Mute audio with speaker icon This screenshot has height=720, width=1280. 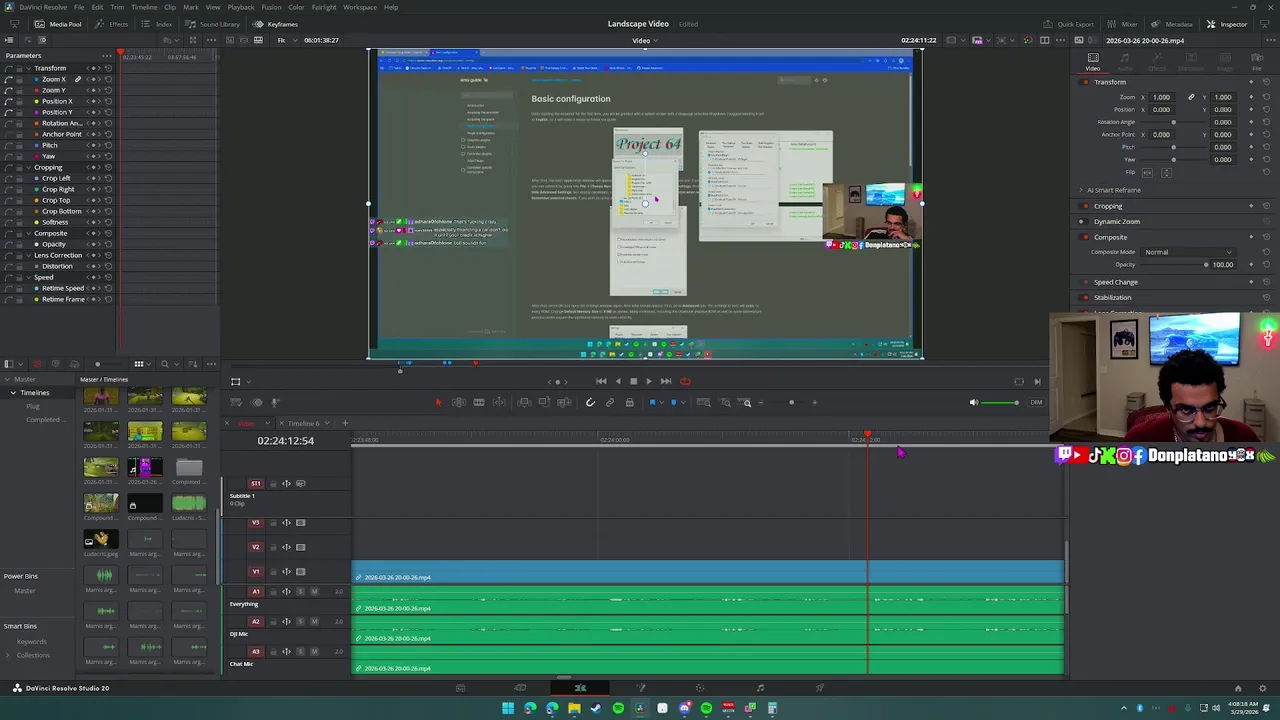tap(974, 402)
